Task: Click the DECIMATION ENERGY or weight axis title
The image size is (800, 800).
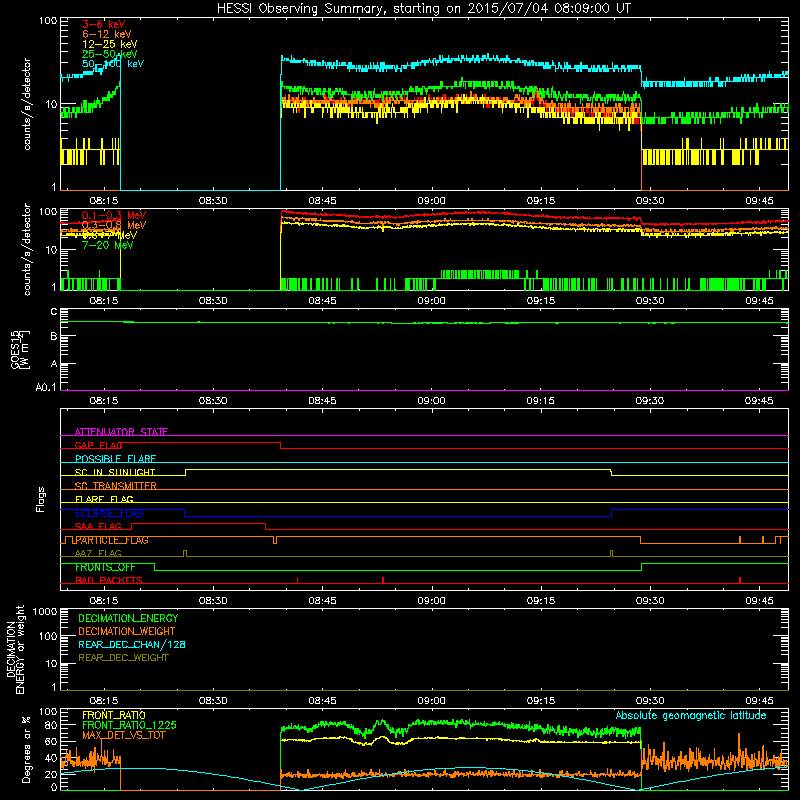Action: [15, 650]
